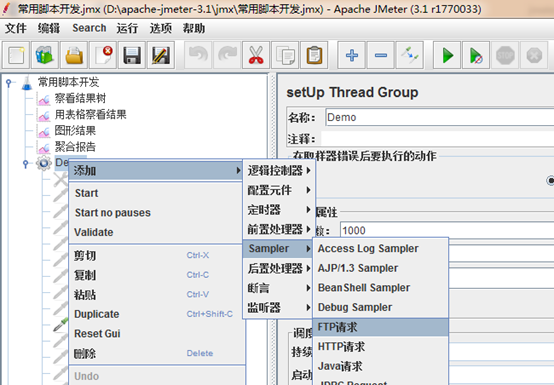Expand the 定时器 submenu
554x385 pixels.
pos(279,210)
